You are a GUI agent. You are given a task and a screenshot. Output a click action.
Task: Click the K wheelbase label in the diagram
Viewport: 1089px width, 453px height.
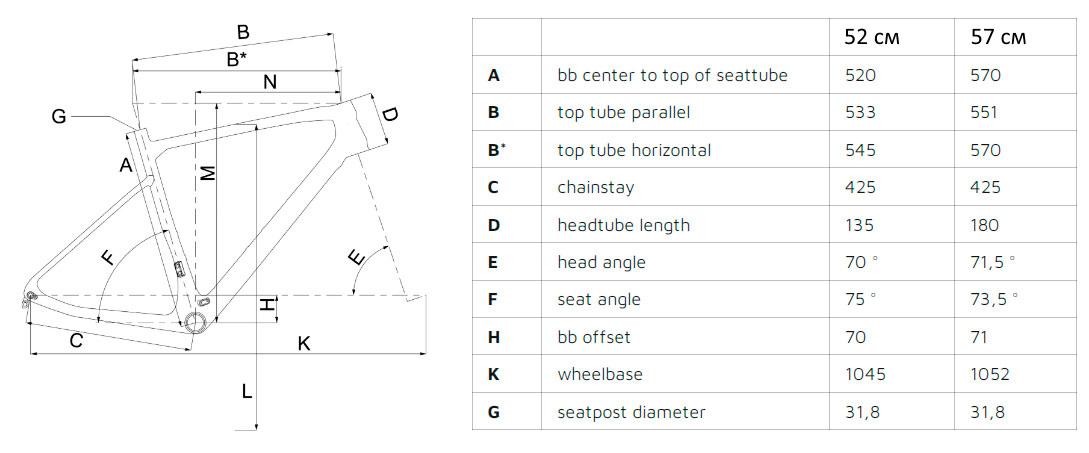tap(304, 343)
